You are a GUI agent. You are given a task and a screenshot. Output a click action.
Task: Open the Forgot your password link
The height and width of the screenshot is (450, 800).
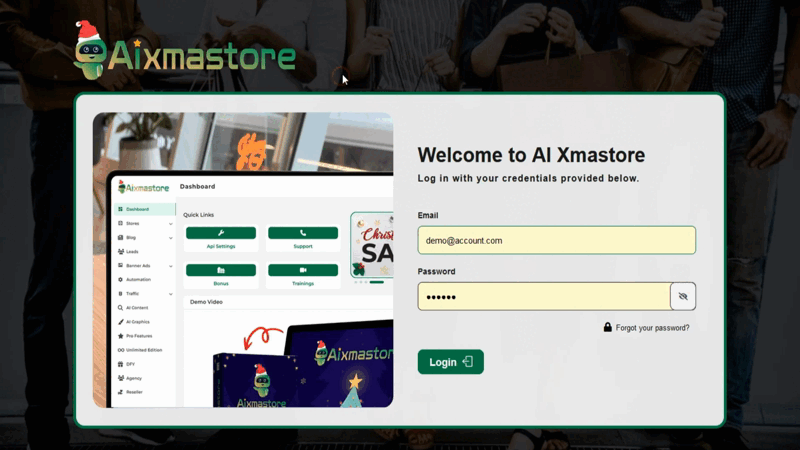[652, 328]
